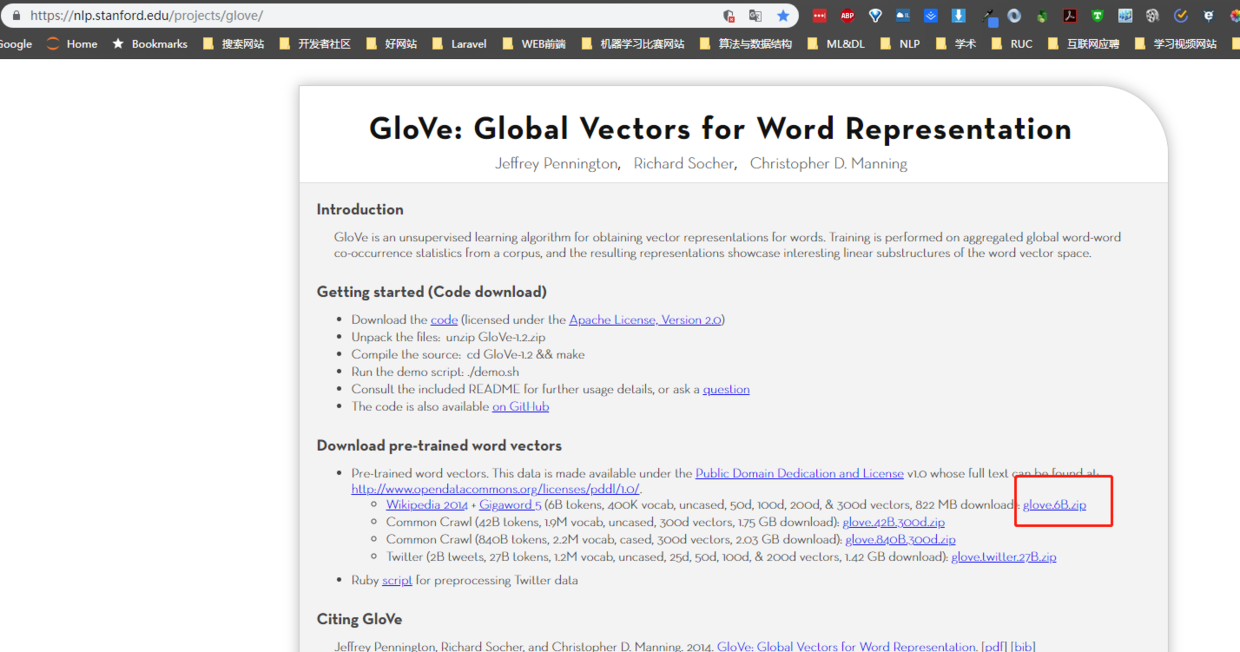This screenshot has width=1240, height=652.
Task: Click the checkmark circle extension icon
Action: (1180, 16)
